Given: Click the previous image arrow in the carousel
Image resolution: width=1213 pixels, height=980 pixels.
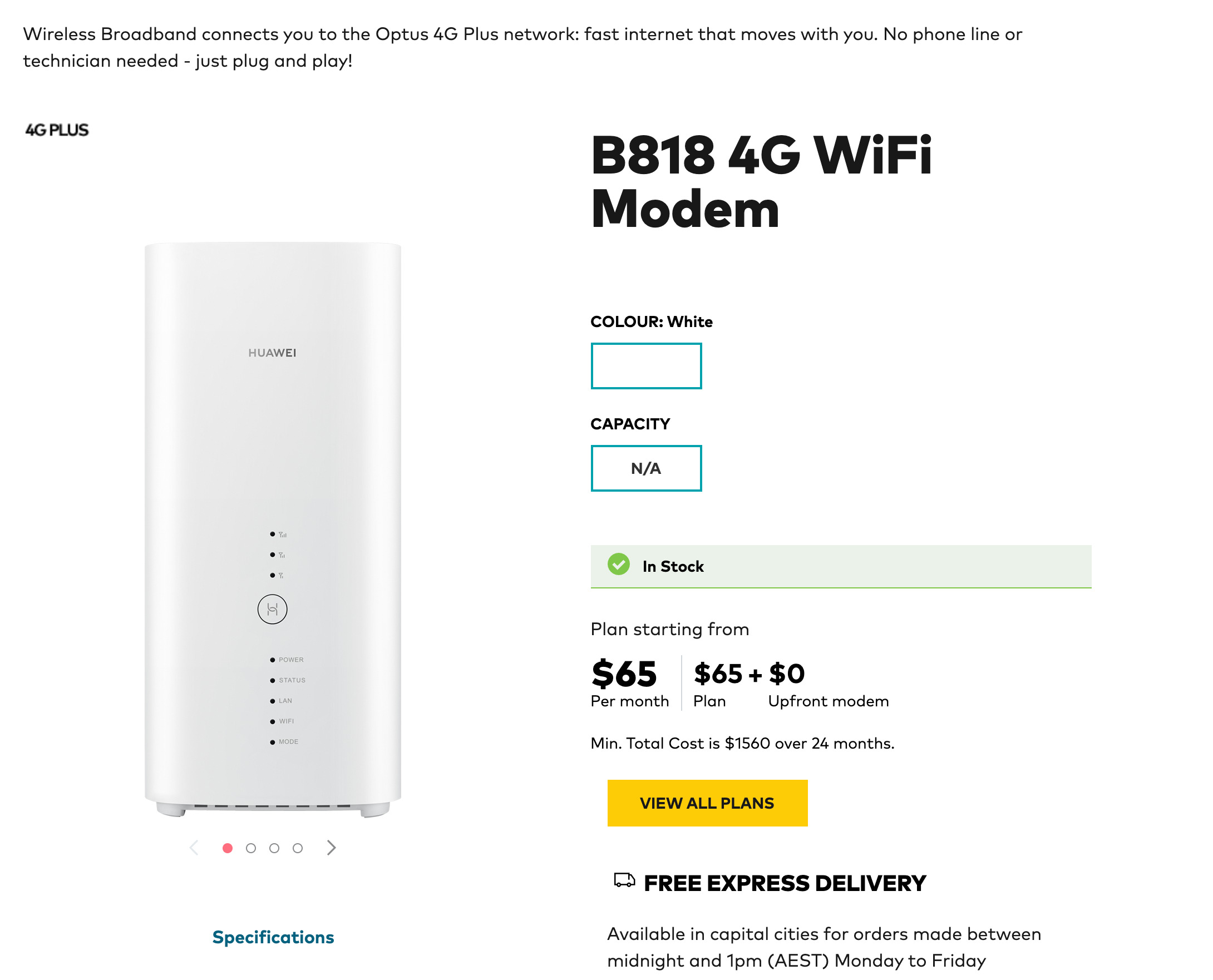Looking at the screenshot, I should coord(194,848).
